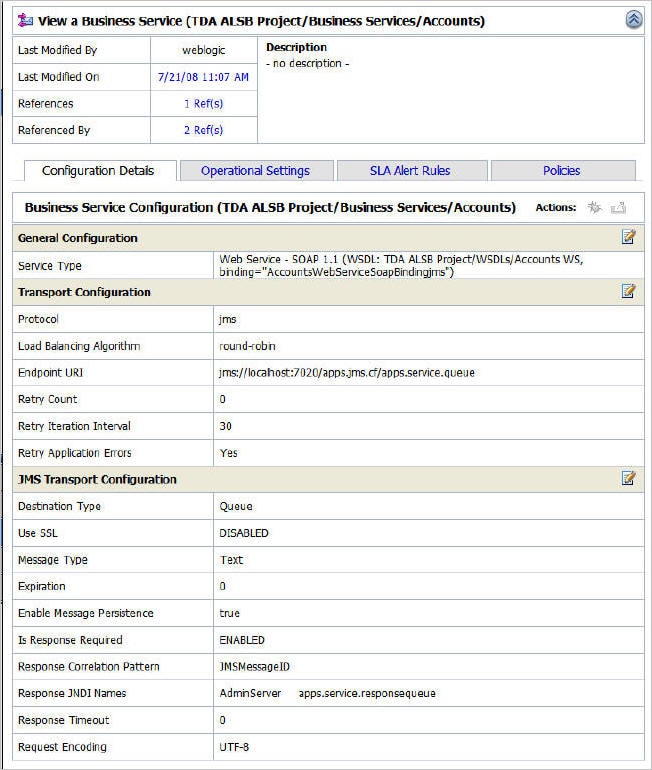Viewport: 652px width, 770px height.
Task: Click the '- no description -' text
Action: click(x=308, y=63)
